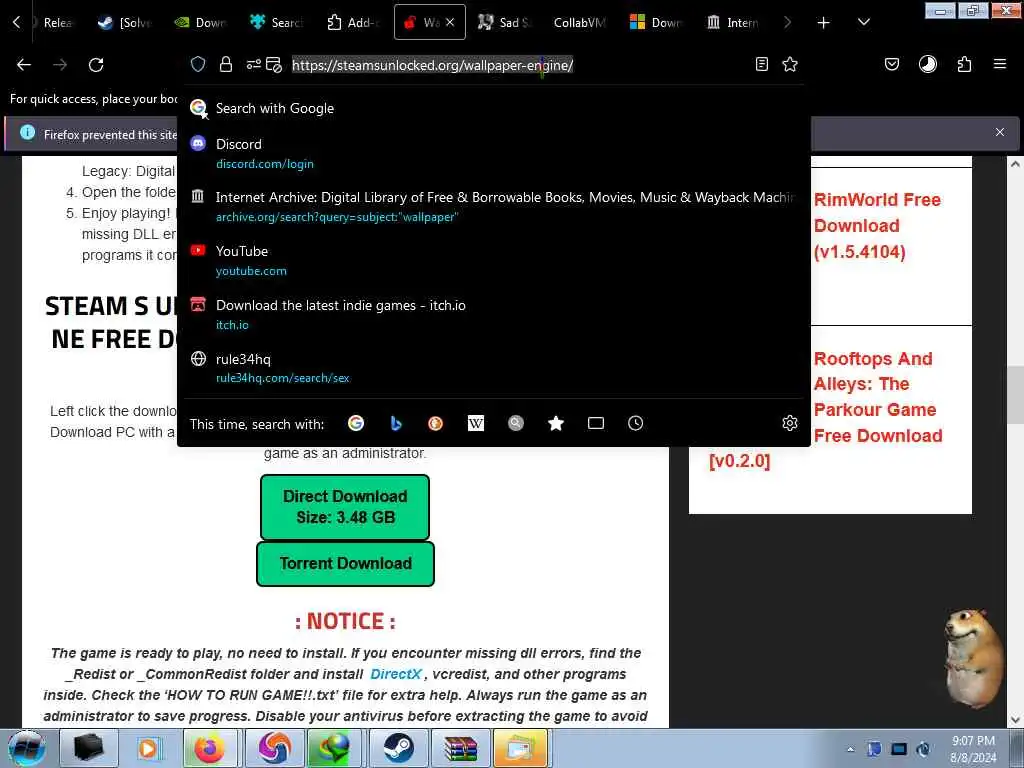The image size is (1024, 768).
Task: Toggle reader view icon
Action: pyautogui.click(x=761, y=65)
